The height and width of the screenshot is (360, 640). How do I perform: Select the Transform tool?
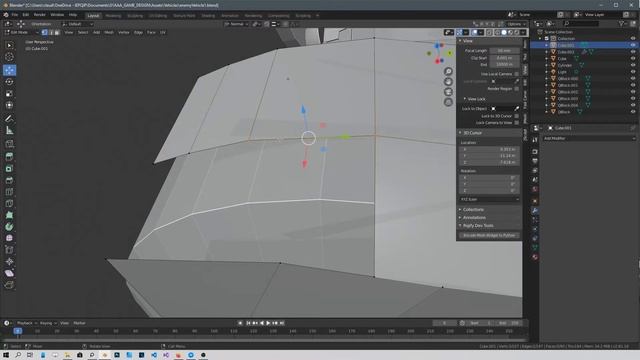[x=9, y=105]
